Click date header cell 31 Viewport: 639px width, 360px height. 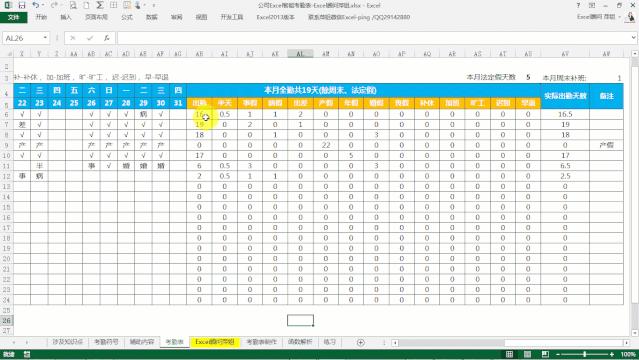[x=178, y=103]
